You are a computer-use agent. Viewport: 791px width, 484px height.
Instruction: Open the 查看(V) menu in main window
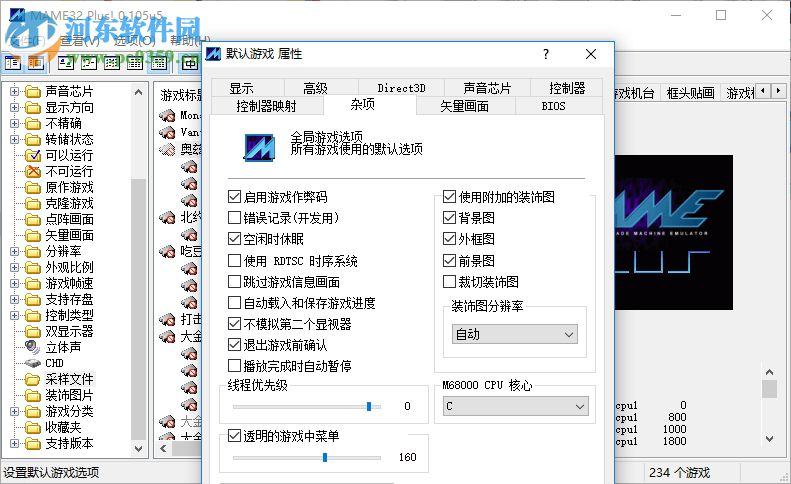(x=81, y=41)
